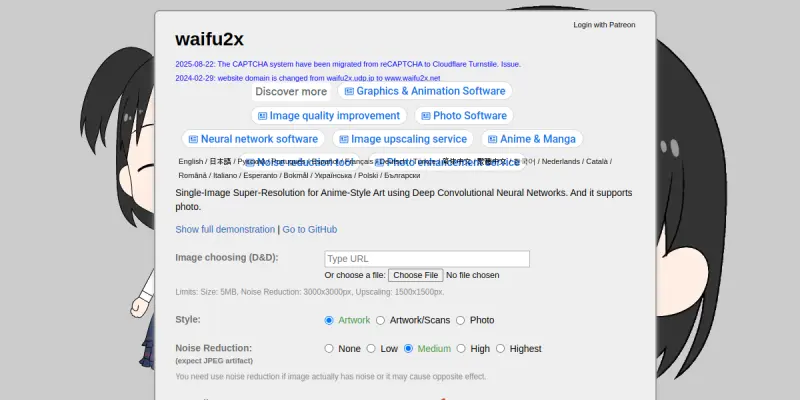Select the Artwork style radio button
Viewport: 800px width, 400px height.
tap(329, 320)
